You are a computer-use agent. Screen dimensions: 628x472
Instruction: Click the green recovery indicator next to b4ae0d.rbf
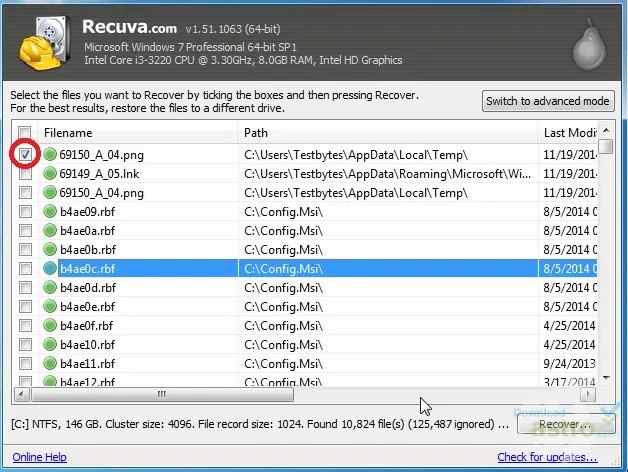(50, 287)
